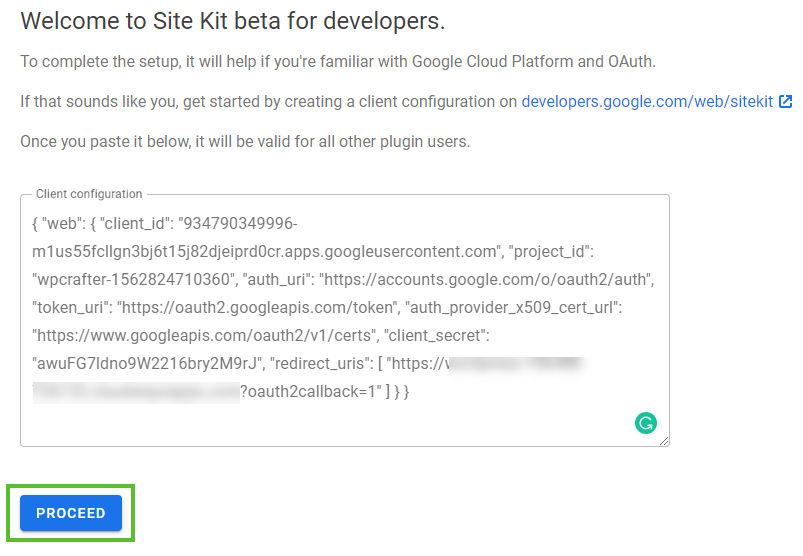Click the 'Client configuration' field label

click(89, 194)
